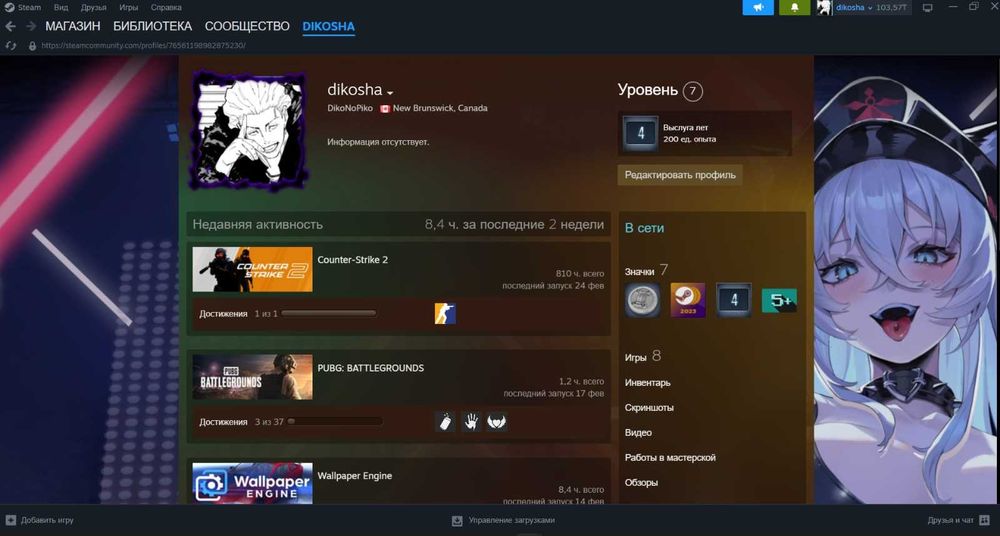
Task: Open Управление загрузками at the bottom
Action: [511, 520]
